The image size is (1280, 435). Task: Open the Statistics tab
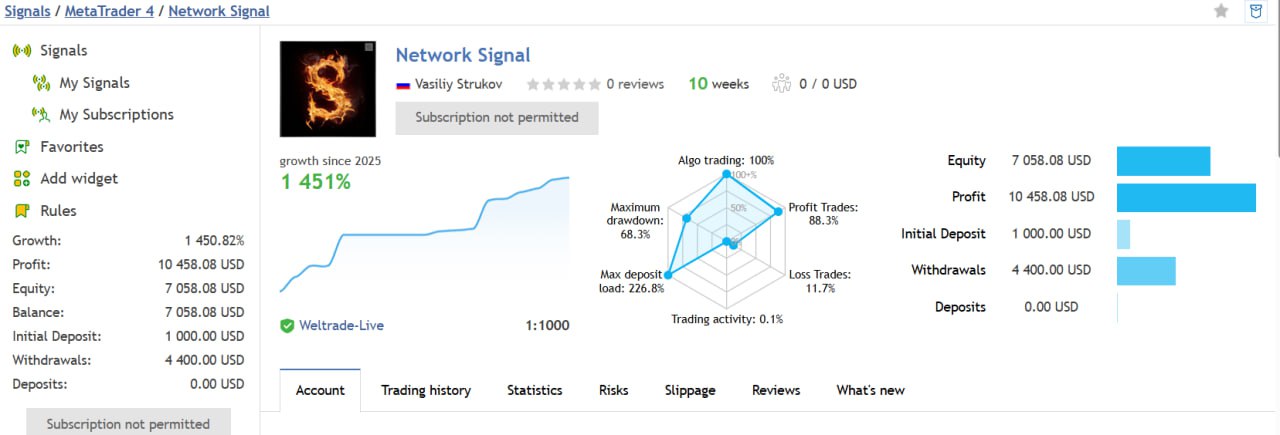534,390
